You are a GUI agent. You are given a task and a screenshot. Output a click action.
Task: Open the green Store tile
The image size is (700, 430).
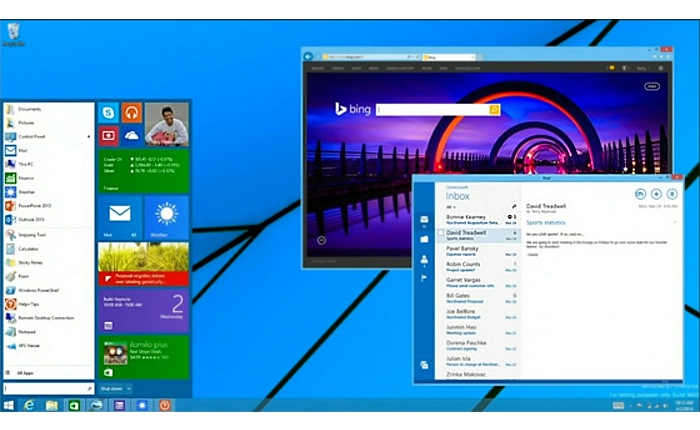point(143,357)
